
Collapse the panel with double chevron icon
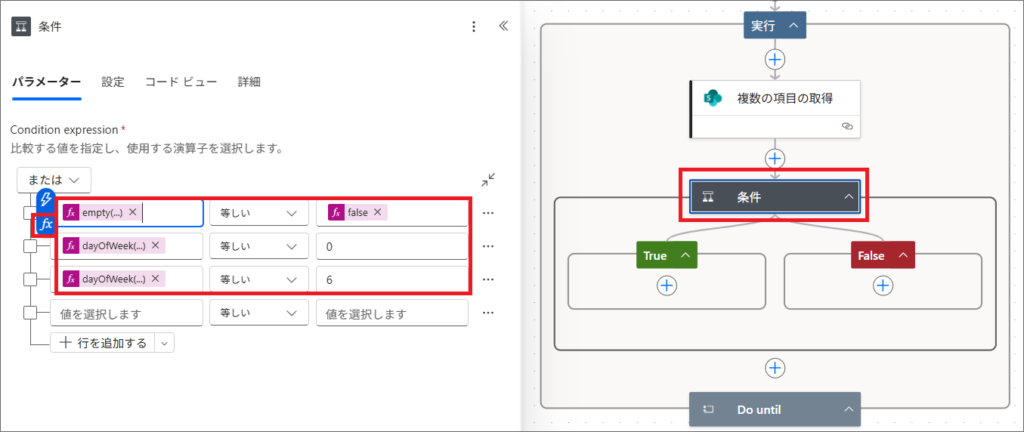503,27
